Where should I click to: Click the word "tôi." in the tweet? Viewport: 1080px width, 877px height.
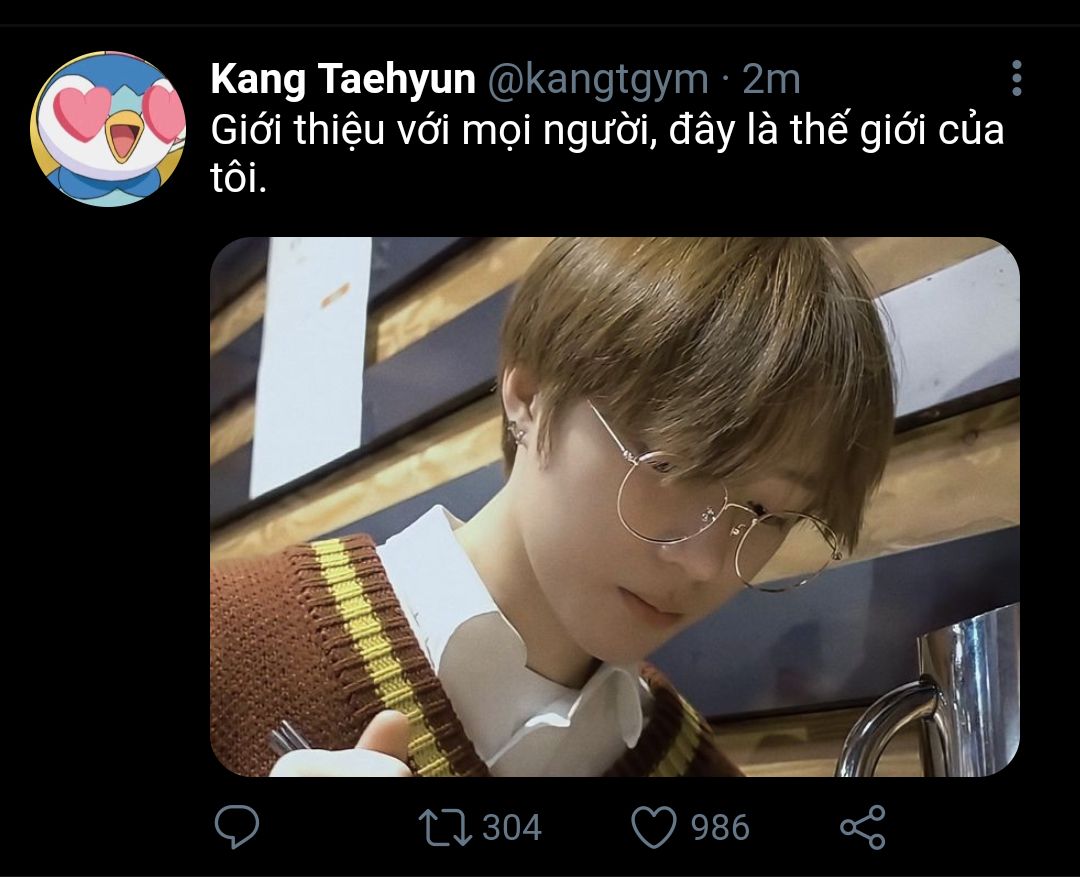[239, 180]
